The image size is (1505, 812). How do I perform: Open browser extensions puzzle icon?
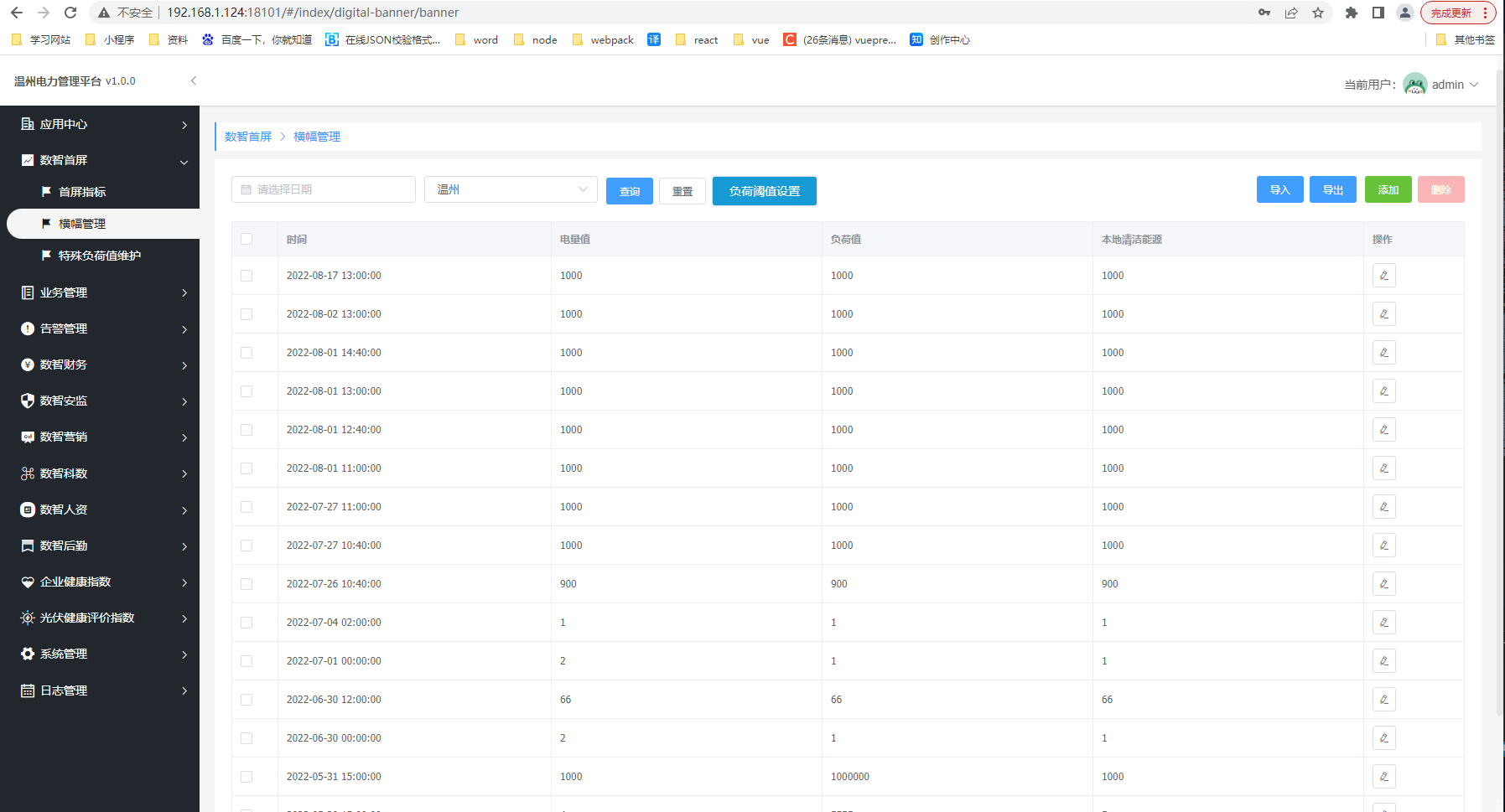(1351, 13)
